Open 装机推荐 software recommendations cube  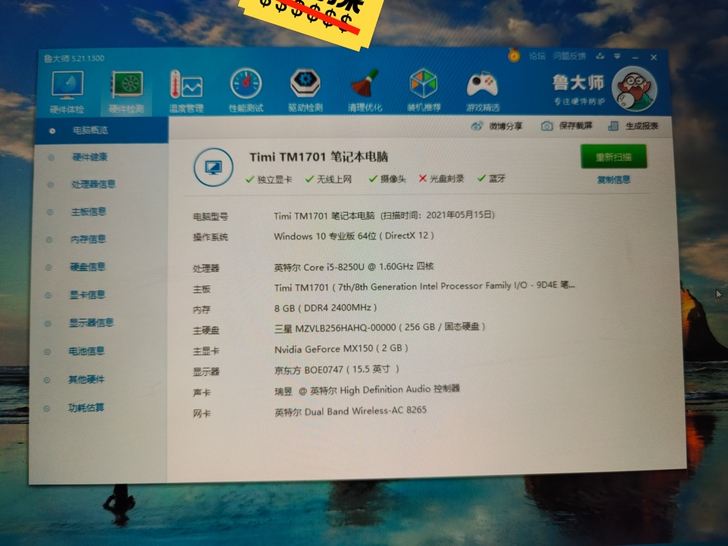pyautogui.click(x=423, y=90)
